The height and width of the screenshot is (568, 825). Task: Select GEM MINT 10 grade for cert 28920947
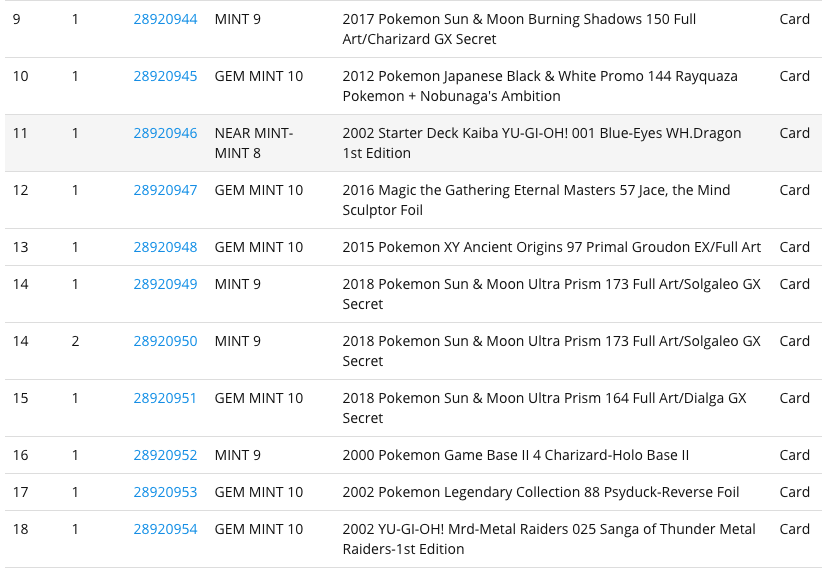tap(259, 190)
